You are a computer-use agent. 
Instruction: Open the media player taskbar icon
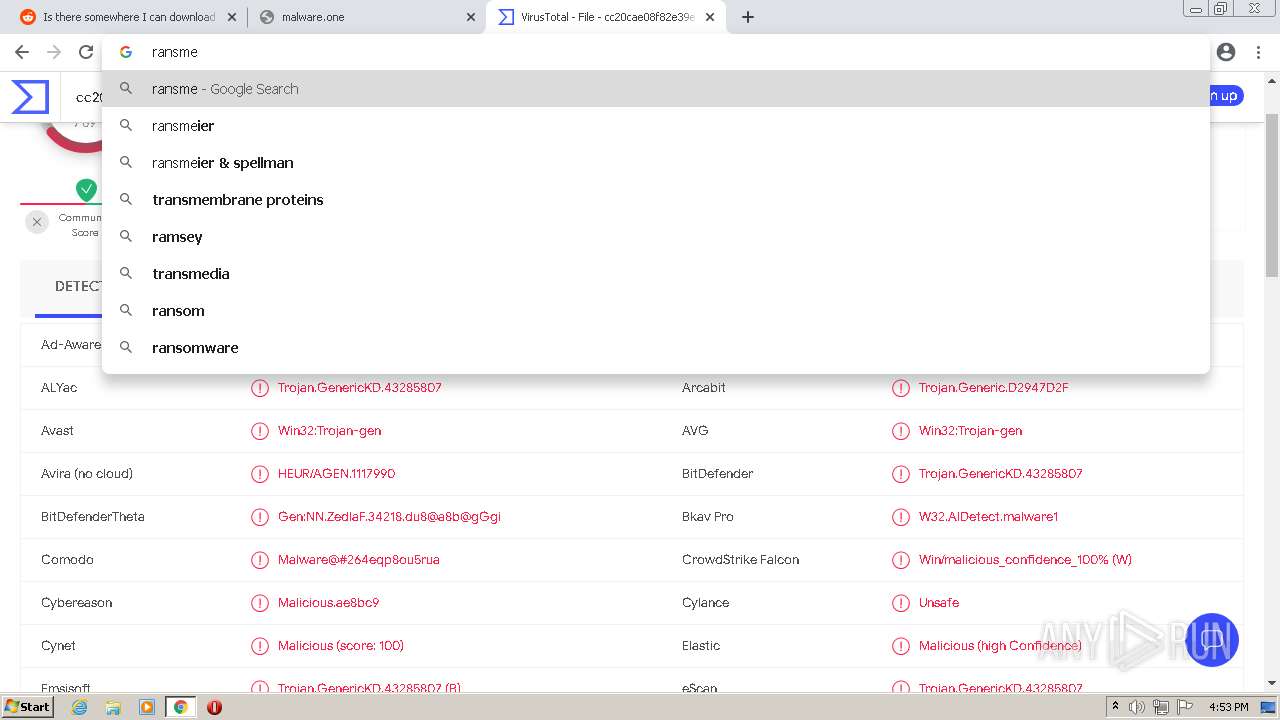pyautogui.click(x=147, y=707)
